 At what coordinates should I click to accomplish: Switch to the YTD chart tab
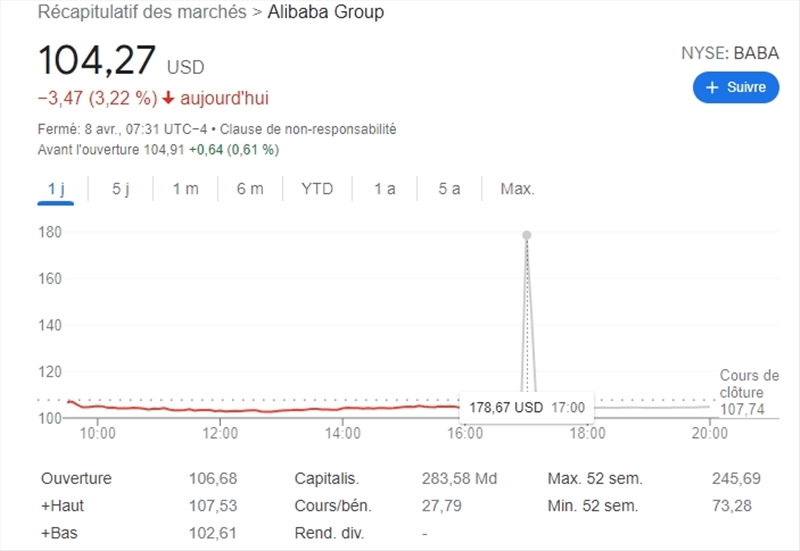click(317, 189)
